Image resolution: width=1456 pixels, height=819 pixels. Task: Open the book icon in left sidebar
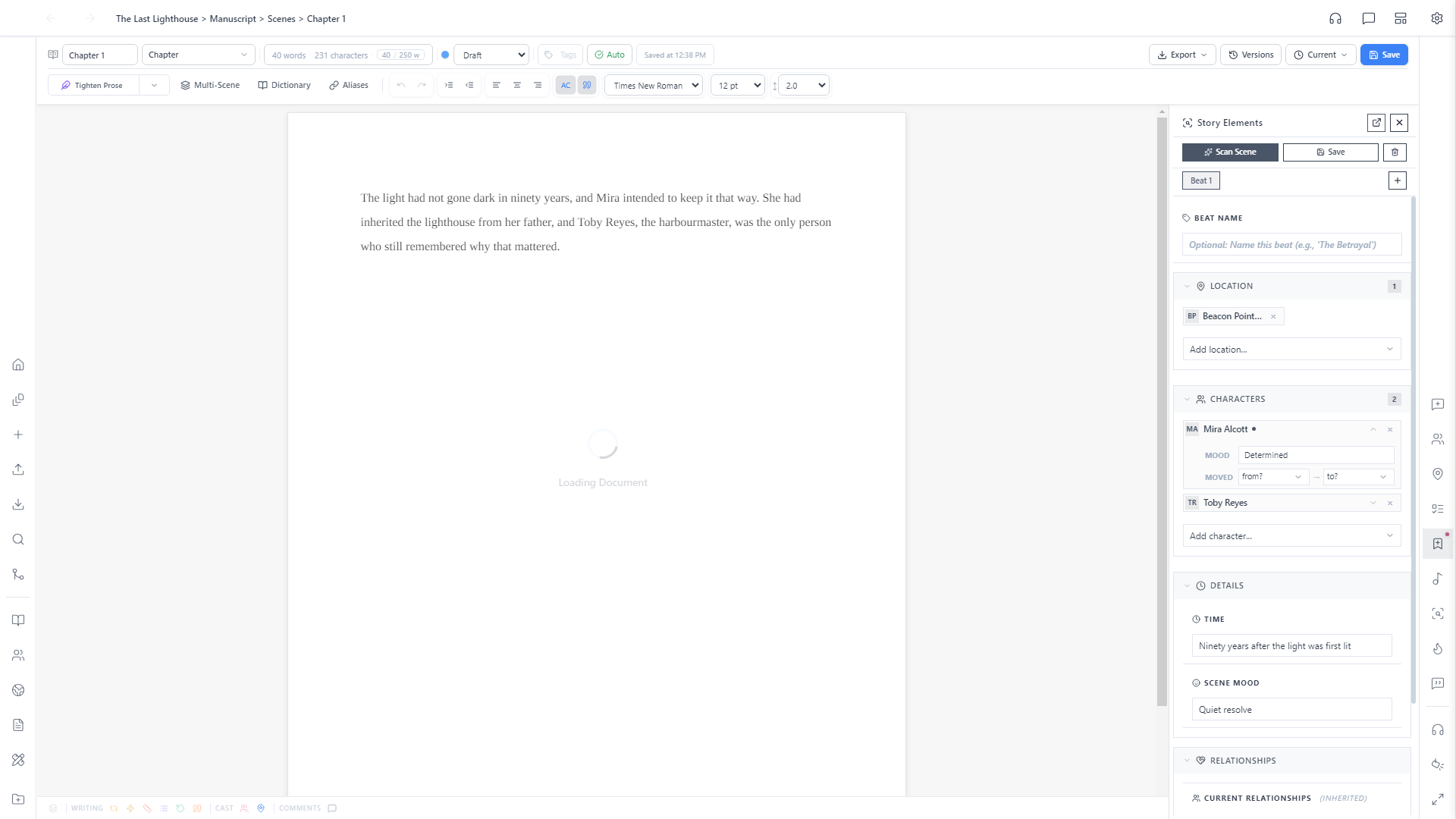(18, 620)
